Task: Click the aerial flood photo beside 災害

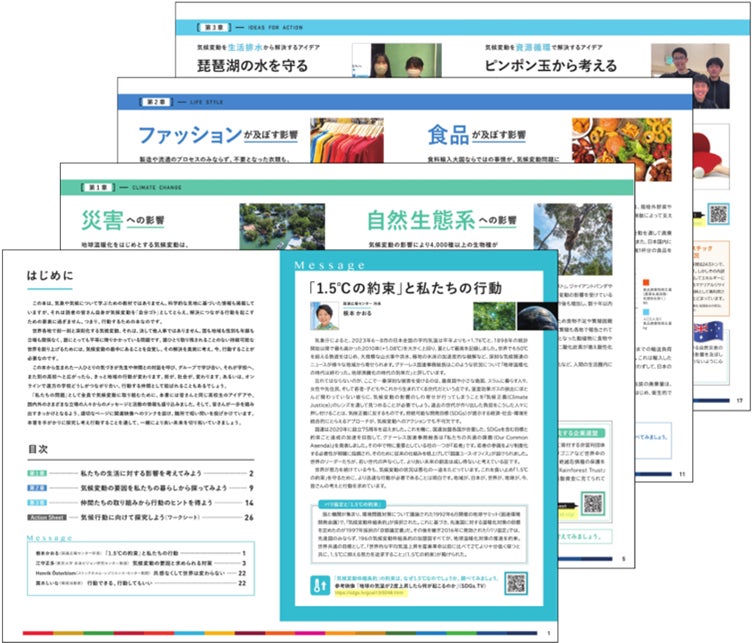Action: (x=282, y=226)
